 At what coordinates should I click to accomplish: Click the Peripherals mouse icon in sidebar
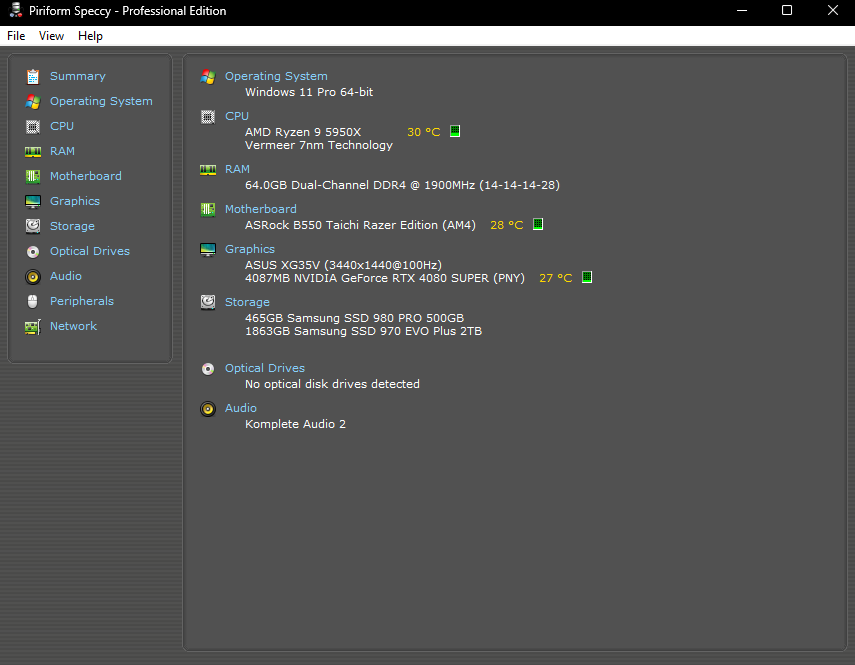point(33,301)
